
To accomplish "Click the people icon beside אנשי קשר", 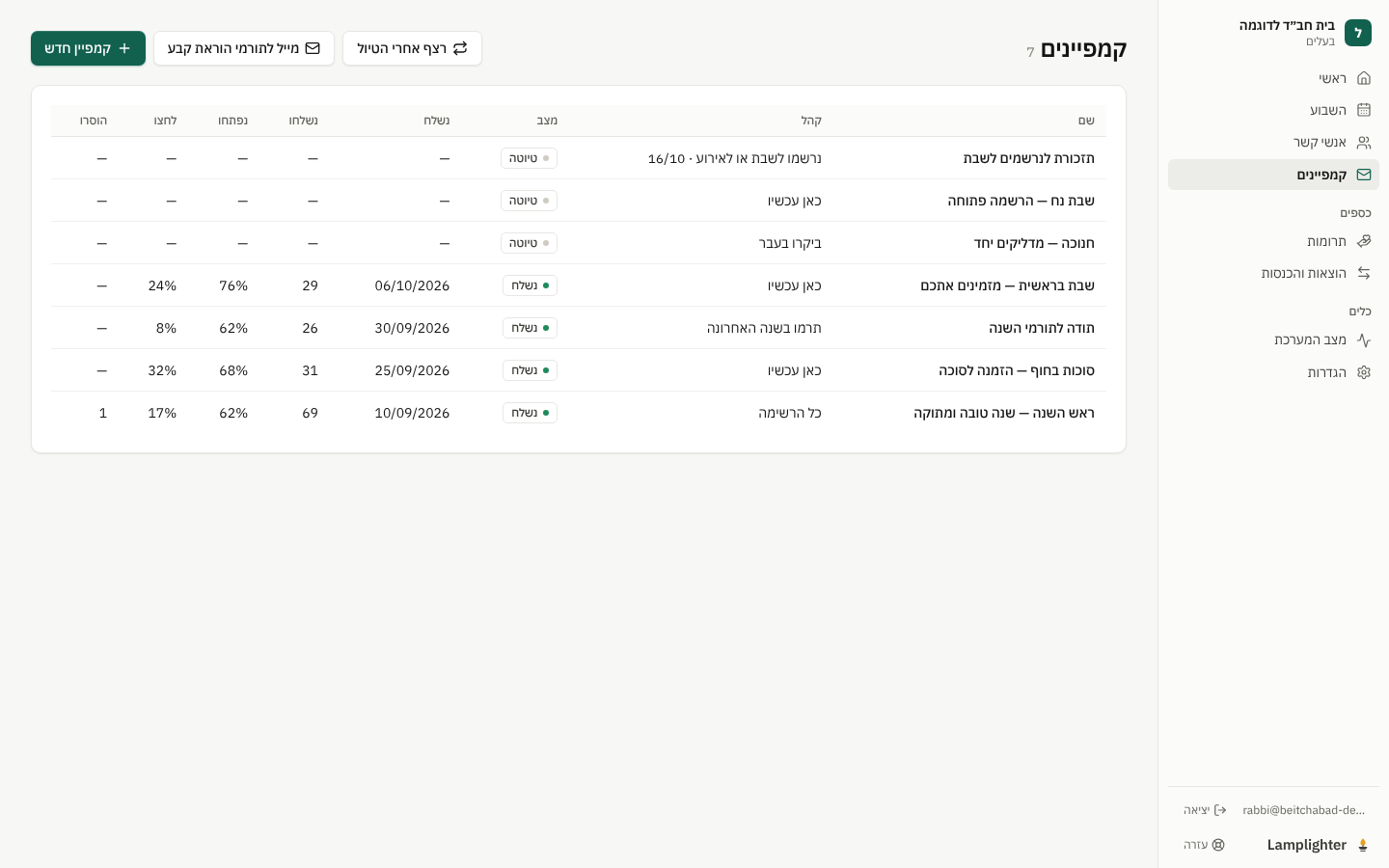I will [1363, 143].
